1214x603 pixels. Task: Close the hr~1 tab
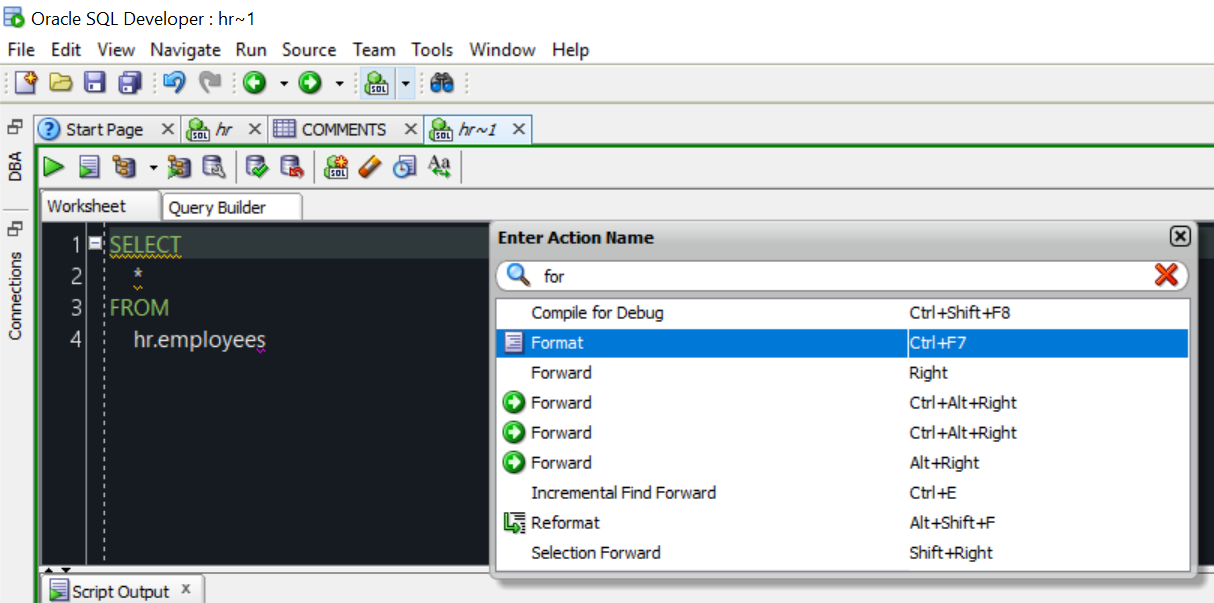(x=518, y=129)
